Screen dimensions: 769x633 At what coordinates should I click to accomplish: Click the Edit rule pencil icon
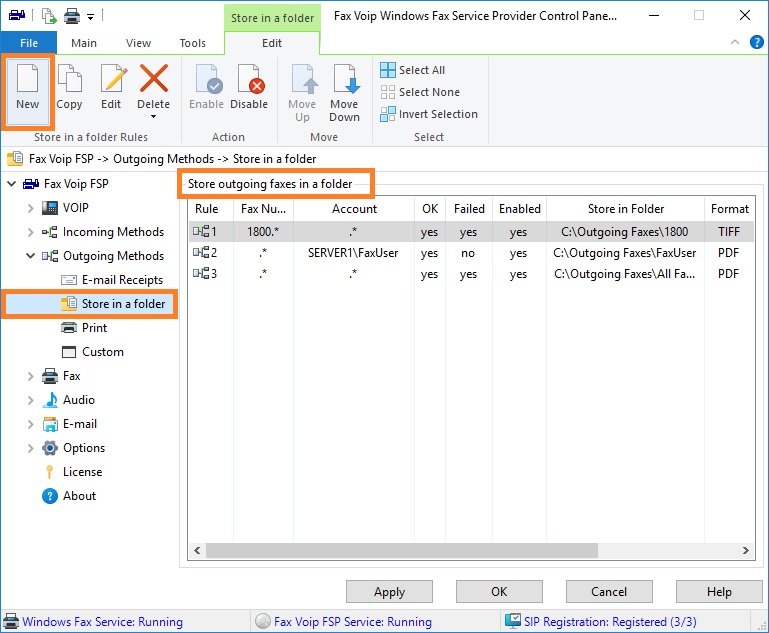(114, 78)
